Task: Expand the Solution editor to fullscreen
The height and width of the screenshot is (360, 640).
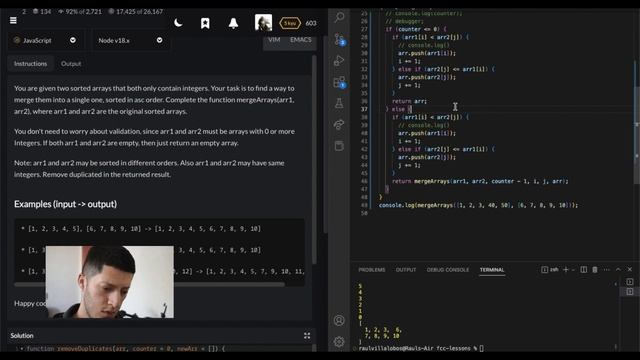Action: 307,336
